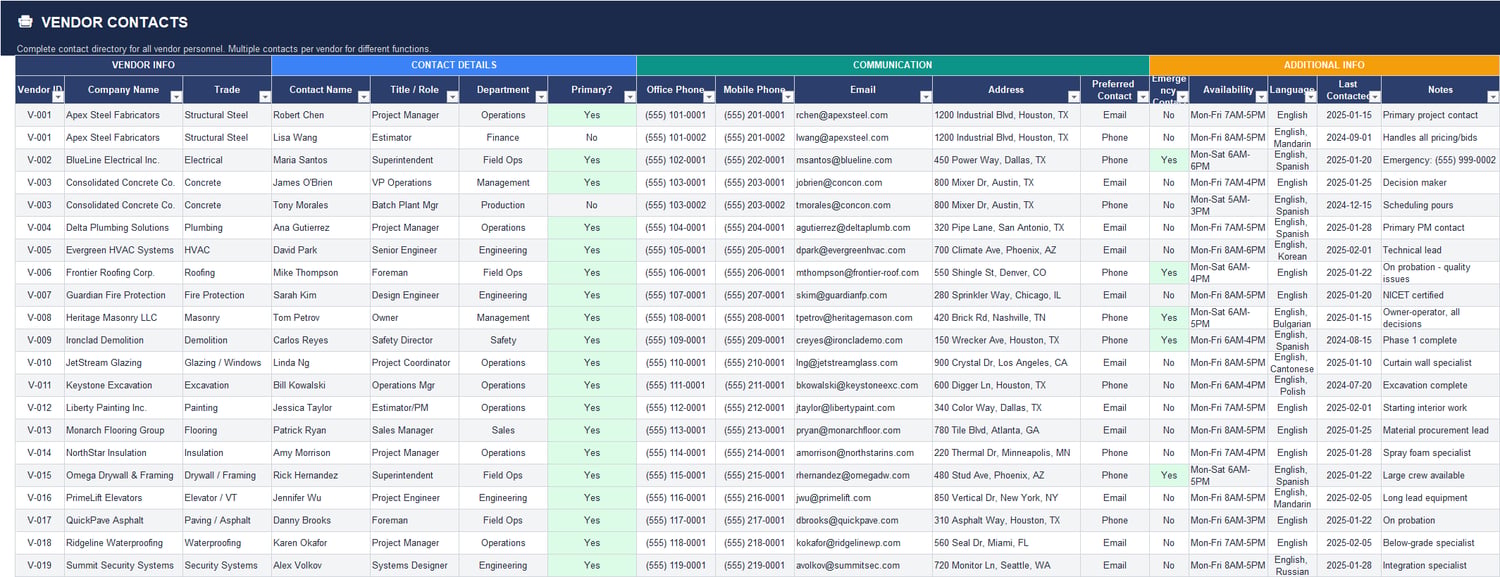Click the contacts icon beside VENDOR CONTACTS title

tap(25, 22)
